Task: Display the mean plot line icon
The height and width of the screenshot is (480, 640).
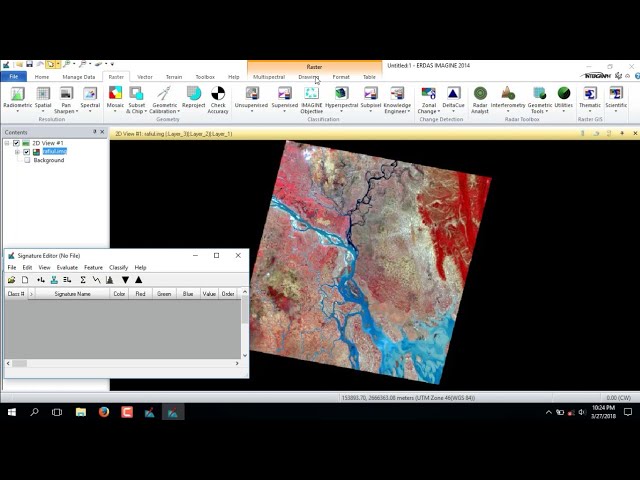Action: pyautogui.click(x=96, y=280)
